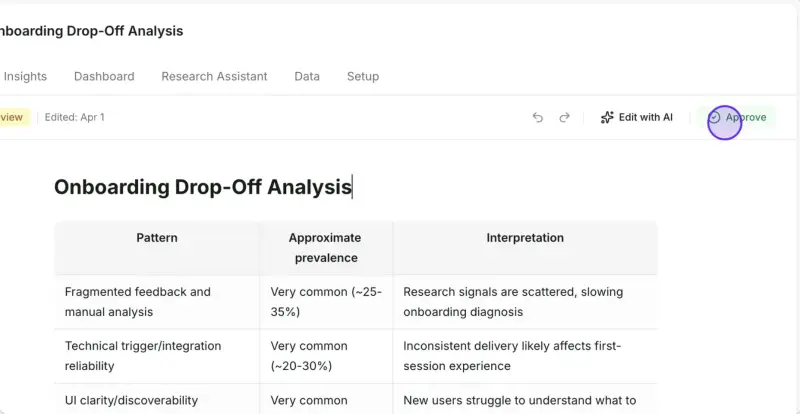Click the page title in the header bar

click(x=91, y=31)
